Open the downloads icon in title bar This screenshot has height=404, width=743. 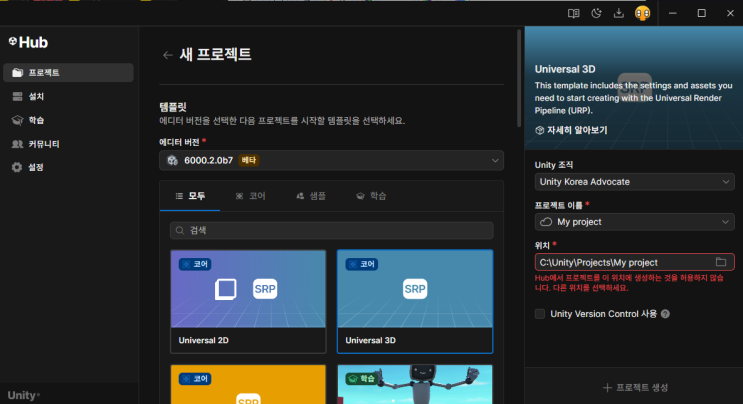click(x=619, y=13)
